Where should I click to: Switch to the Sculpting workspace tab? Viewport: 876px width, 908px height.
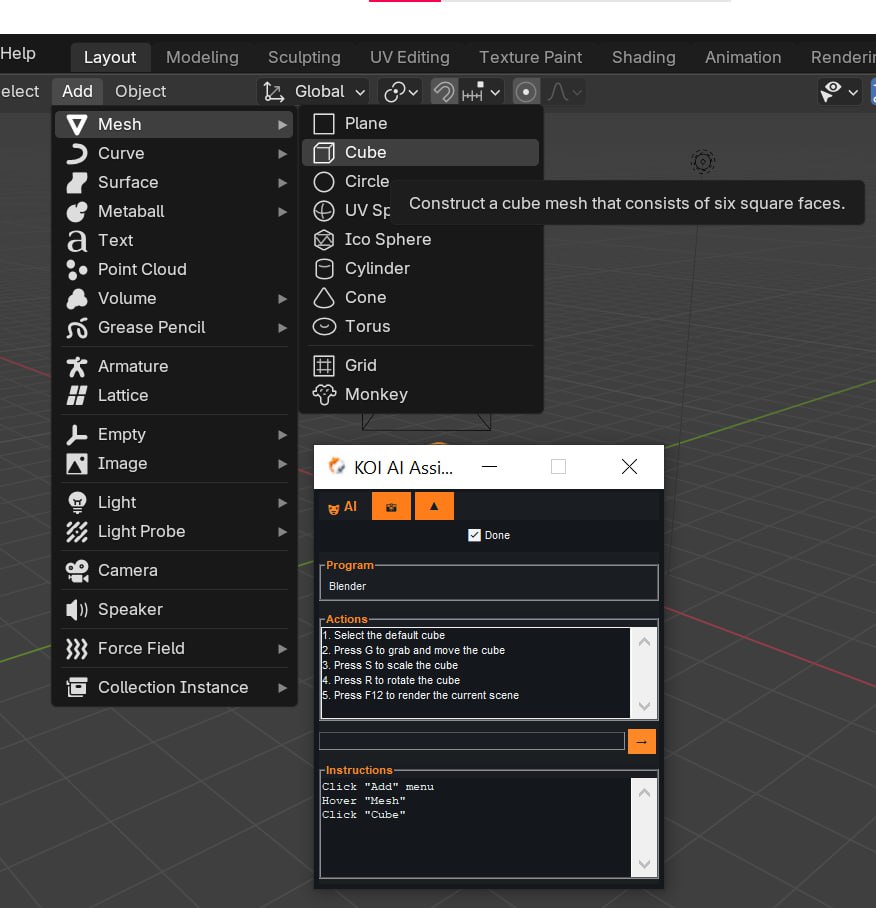[x=304, y=57]
